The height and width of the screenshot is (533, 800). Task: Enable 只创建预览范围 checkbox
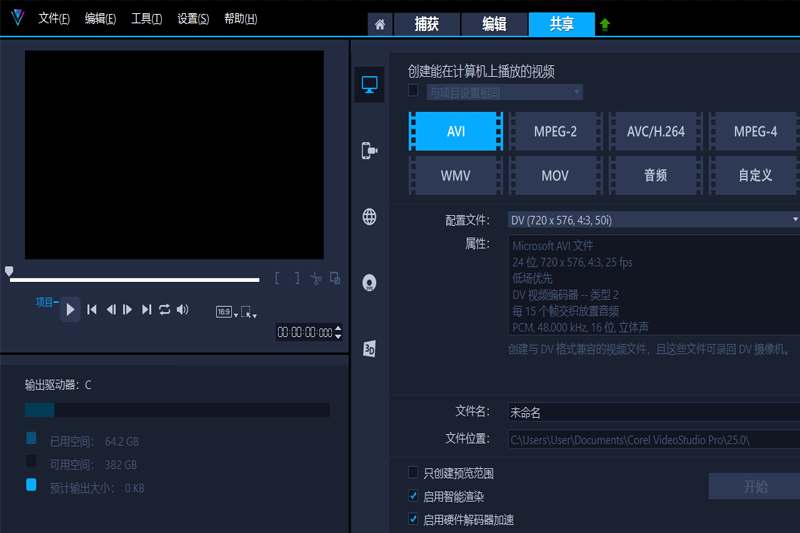414,473
